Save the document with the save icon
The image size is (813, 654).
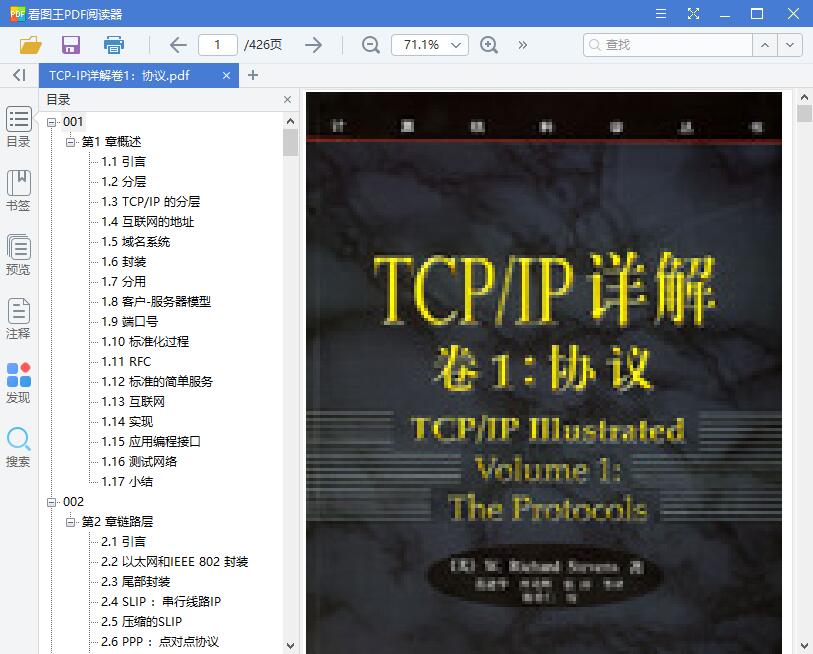pos(70,45)
